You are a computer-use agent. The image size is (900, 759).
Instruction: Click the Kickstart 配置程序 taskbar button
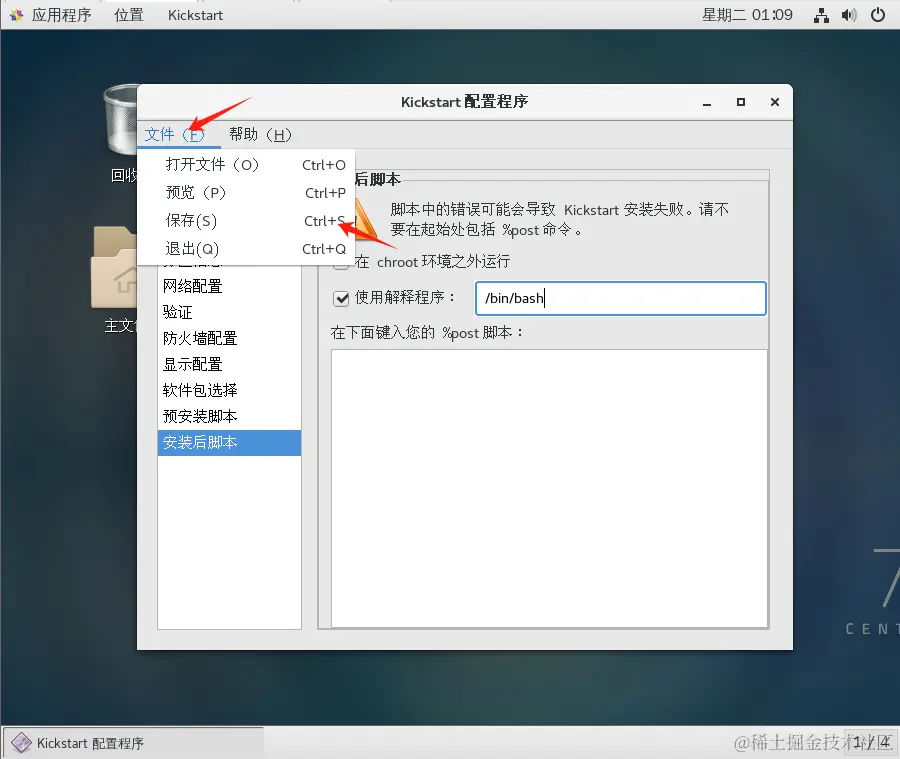(x=134, y=743)
